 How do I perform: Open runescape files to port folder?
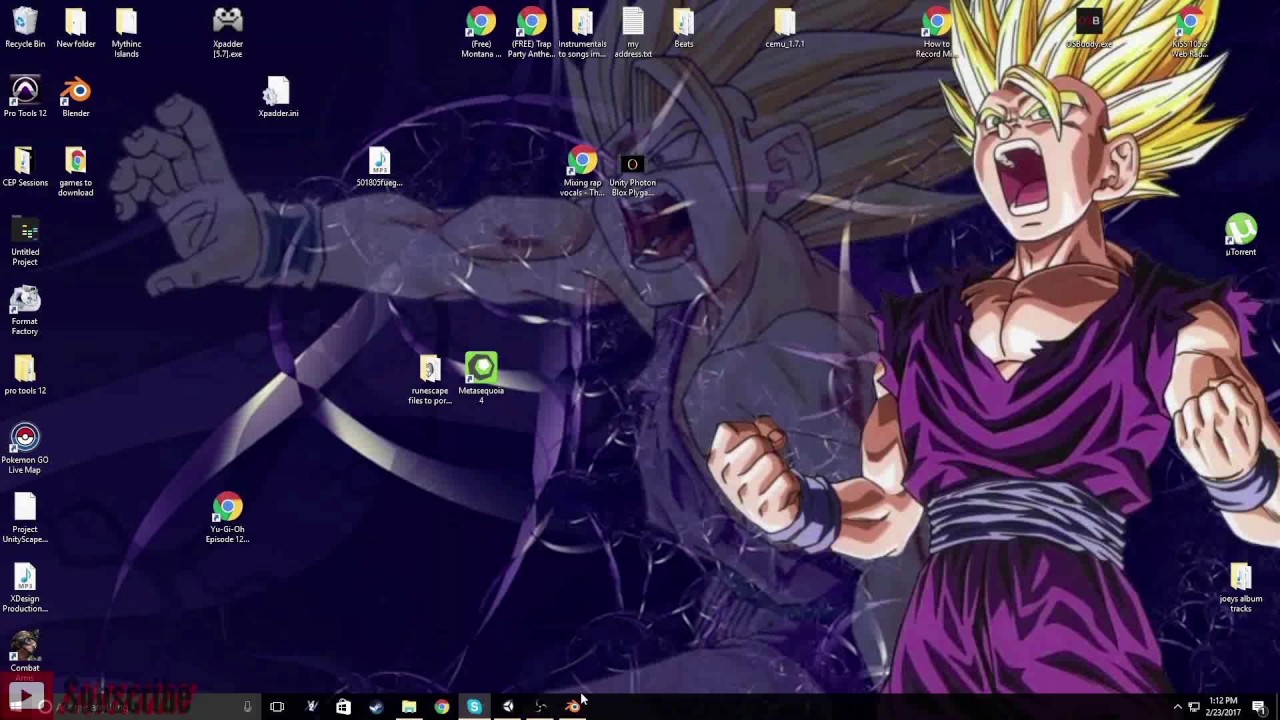(x=430, y=381)
